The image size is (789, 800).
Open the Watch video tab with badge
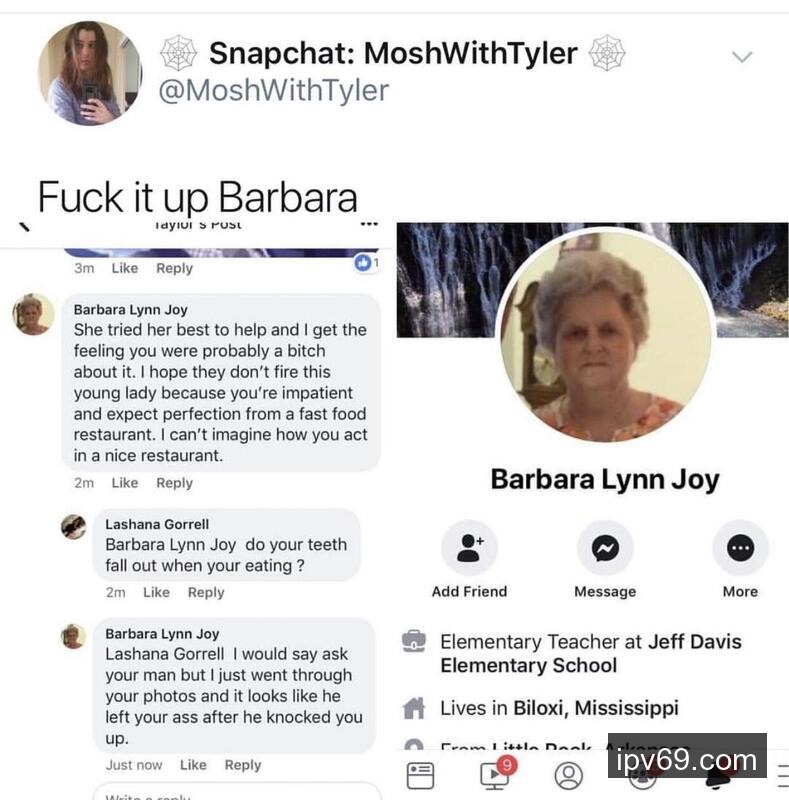coord(496,774)
